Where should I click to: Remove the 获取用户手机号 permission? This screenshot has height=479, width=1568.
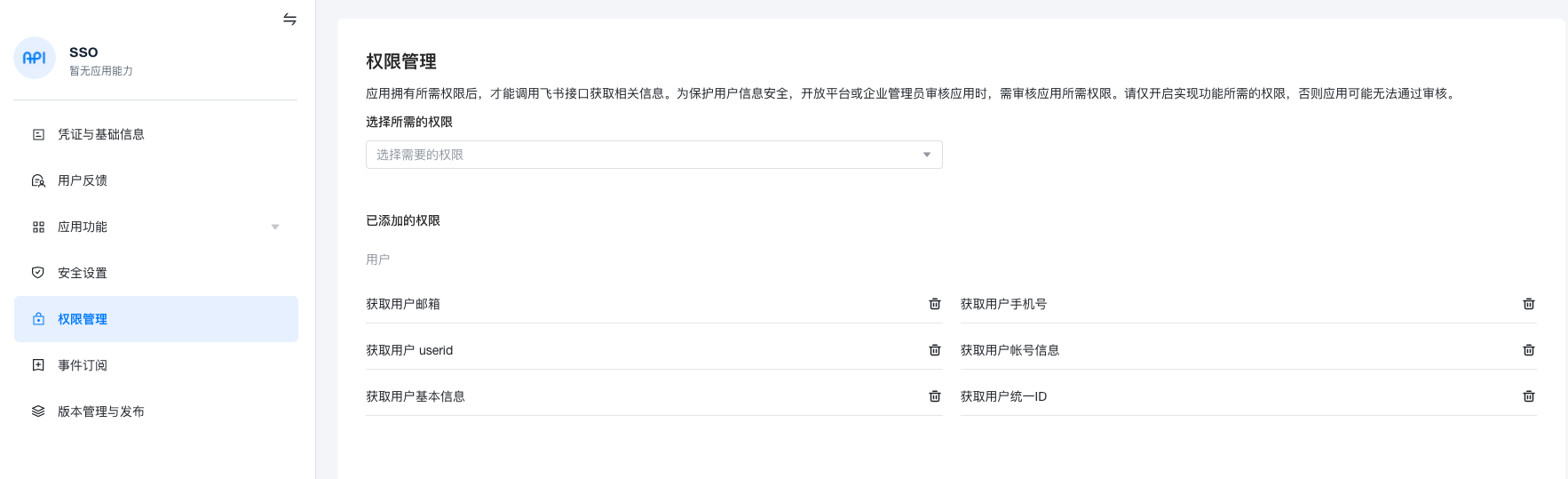point(1528,304)
